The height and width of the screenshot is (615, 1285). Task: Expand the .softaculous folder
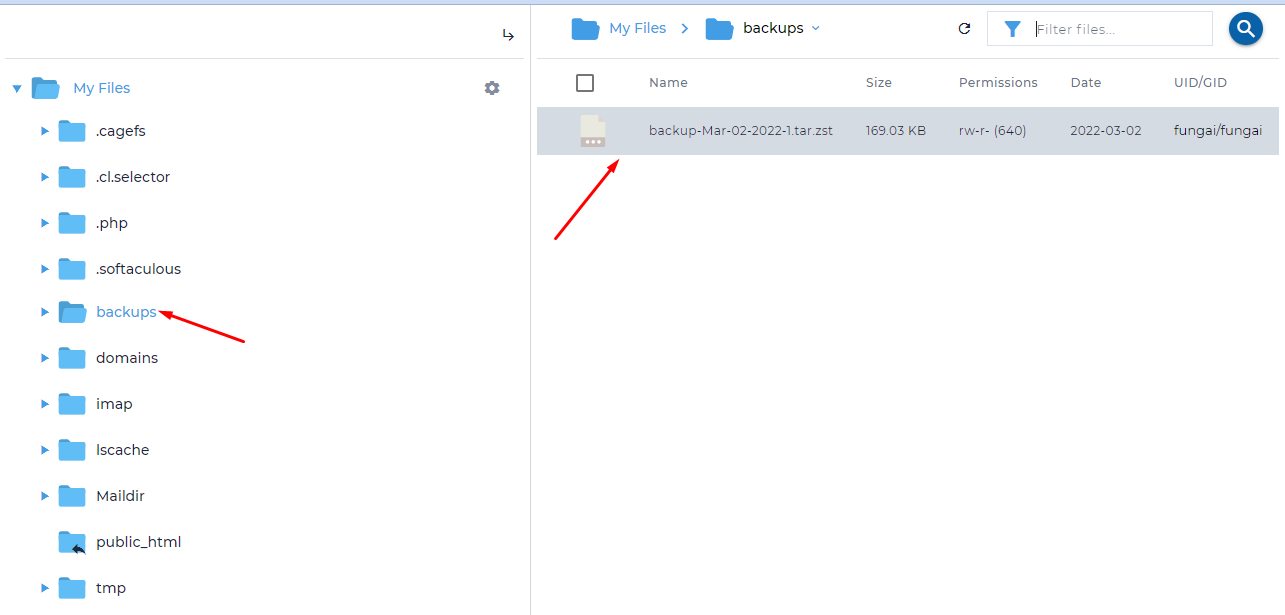(44, 268)
